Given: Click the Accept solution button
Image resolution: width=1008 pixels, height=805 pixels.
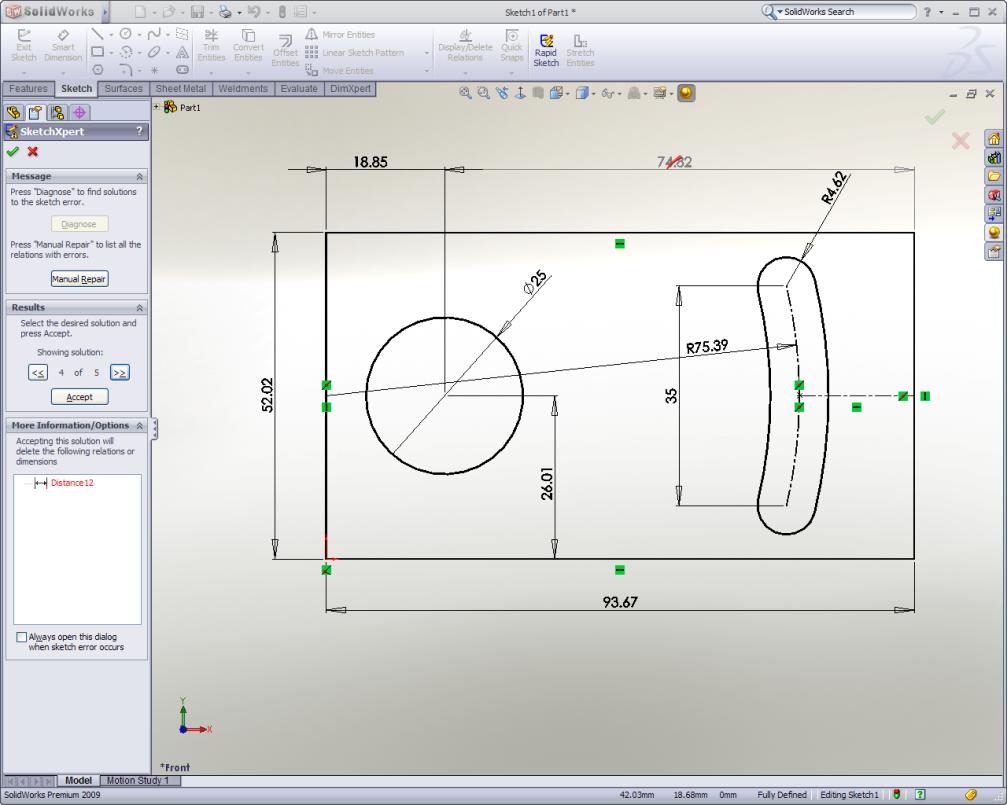Looking at the screenshot, I should pyautogui.click(x=80, y=397).
